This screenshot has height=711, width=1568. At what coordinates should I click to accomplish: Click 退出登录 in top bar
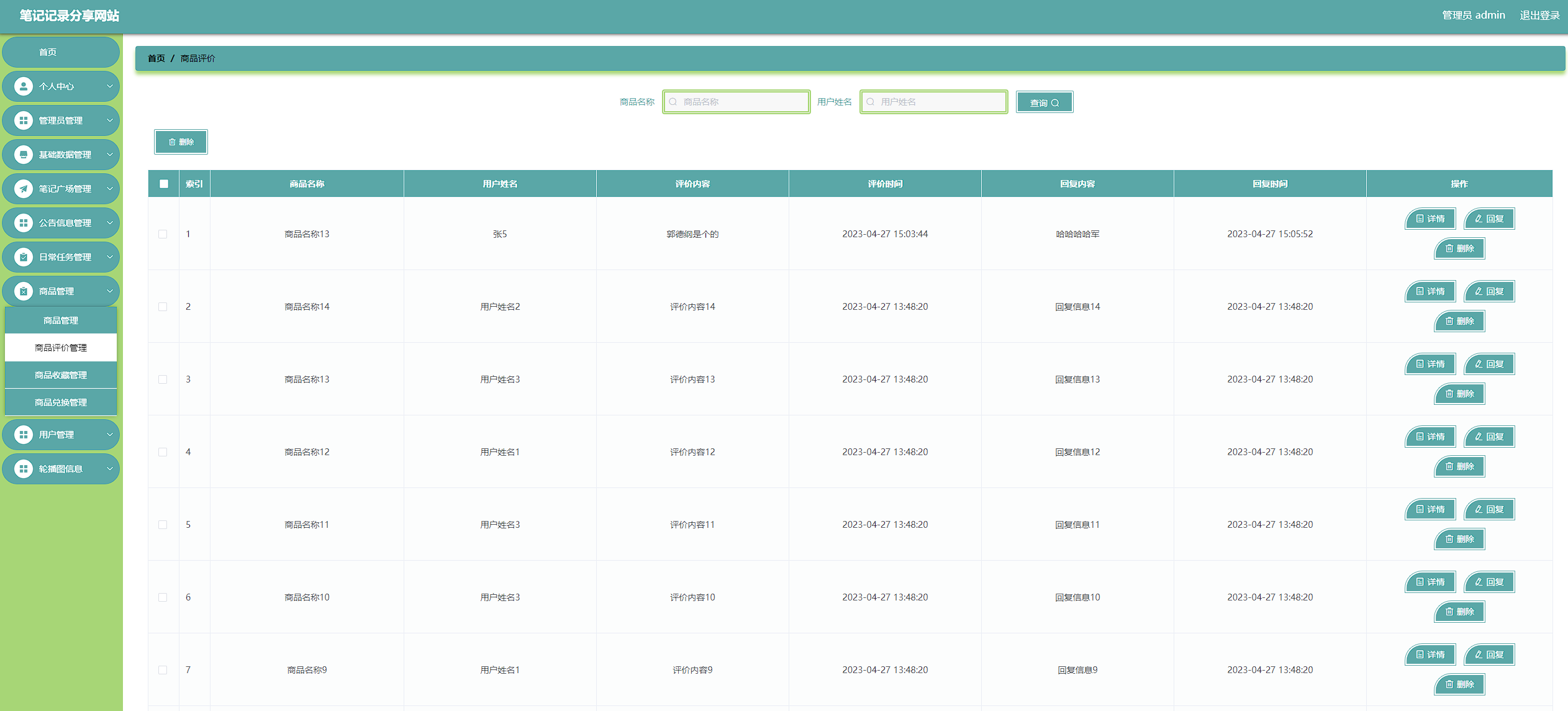(1539, 16)
